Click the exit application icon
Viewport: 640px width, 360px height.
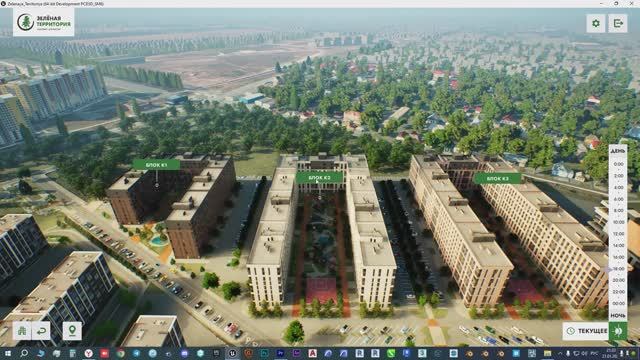click(618, 23)
